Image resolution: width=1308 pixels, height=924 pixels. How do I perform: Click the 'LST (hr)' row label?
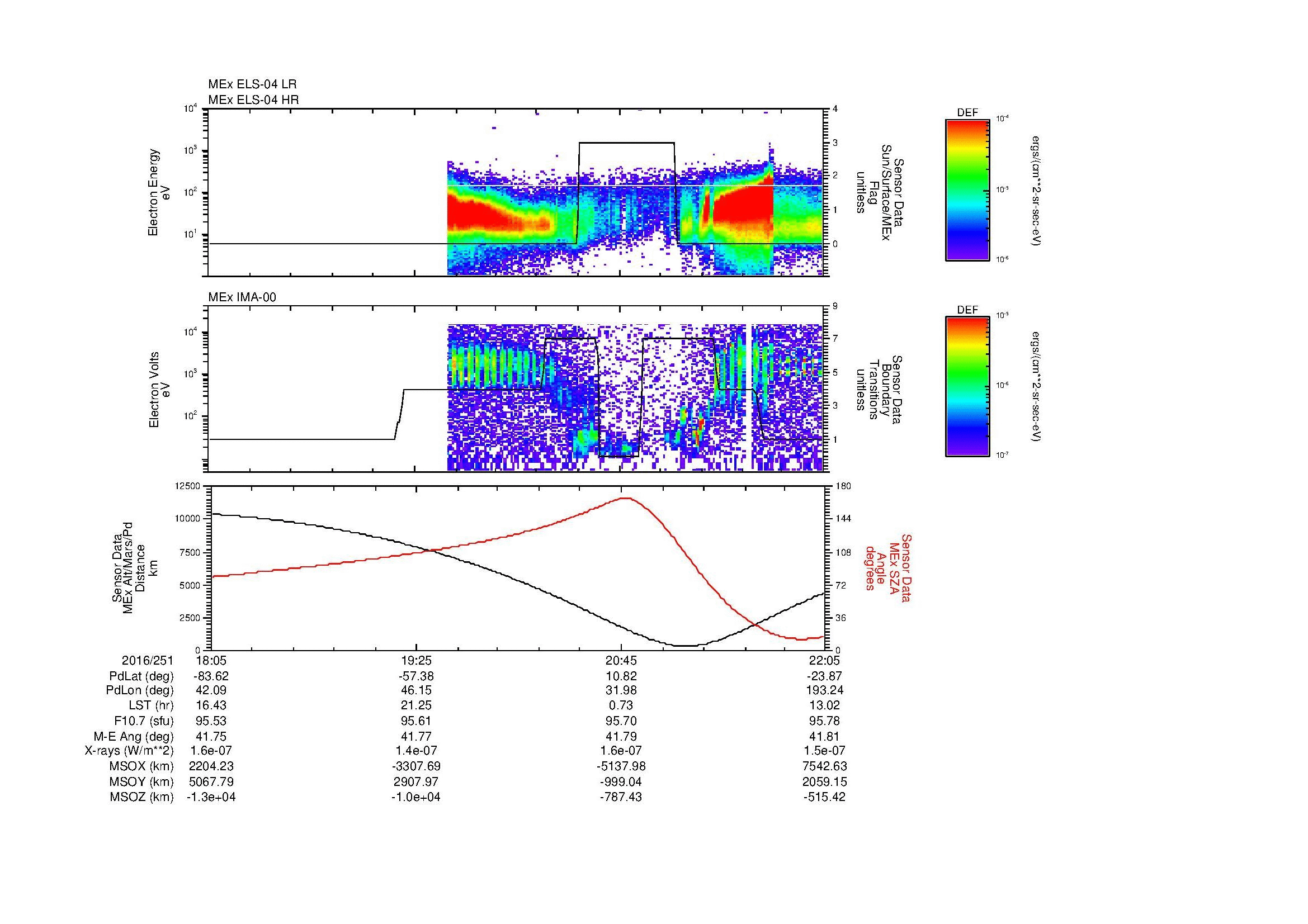pyautogui.click(x=151, y=705)
